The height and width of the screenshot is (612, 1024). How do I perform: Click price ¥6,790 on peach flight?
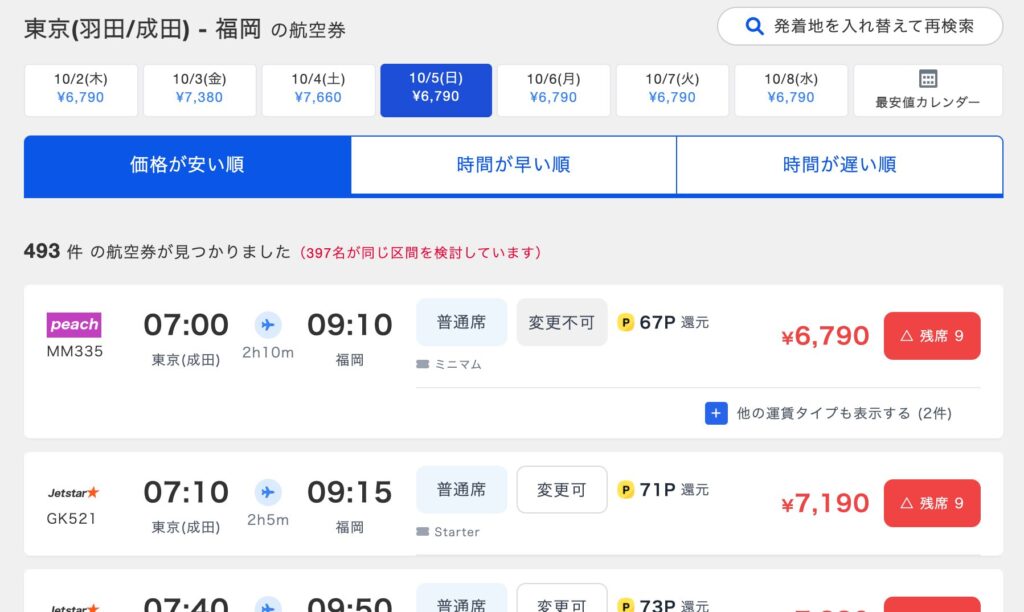click(825, 336)
